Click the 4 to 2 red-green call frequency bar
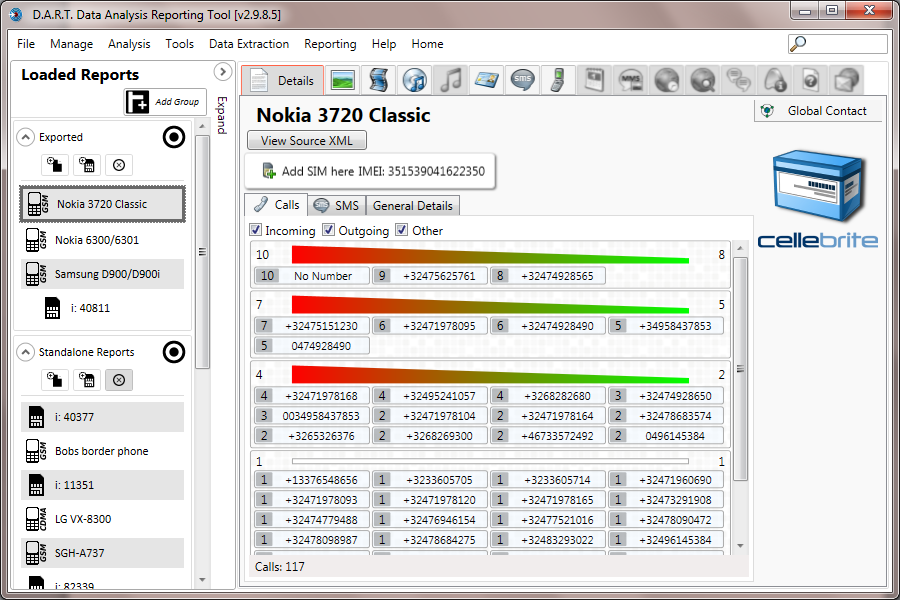Viewport: 900px width, 600px height. coord(490,374)
